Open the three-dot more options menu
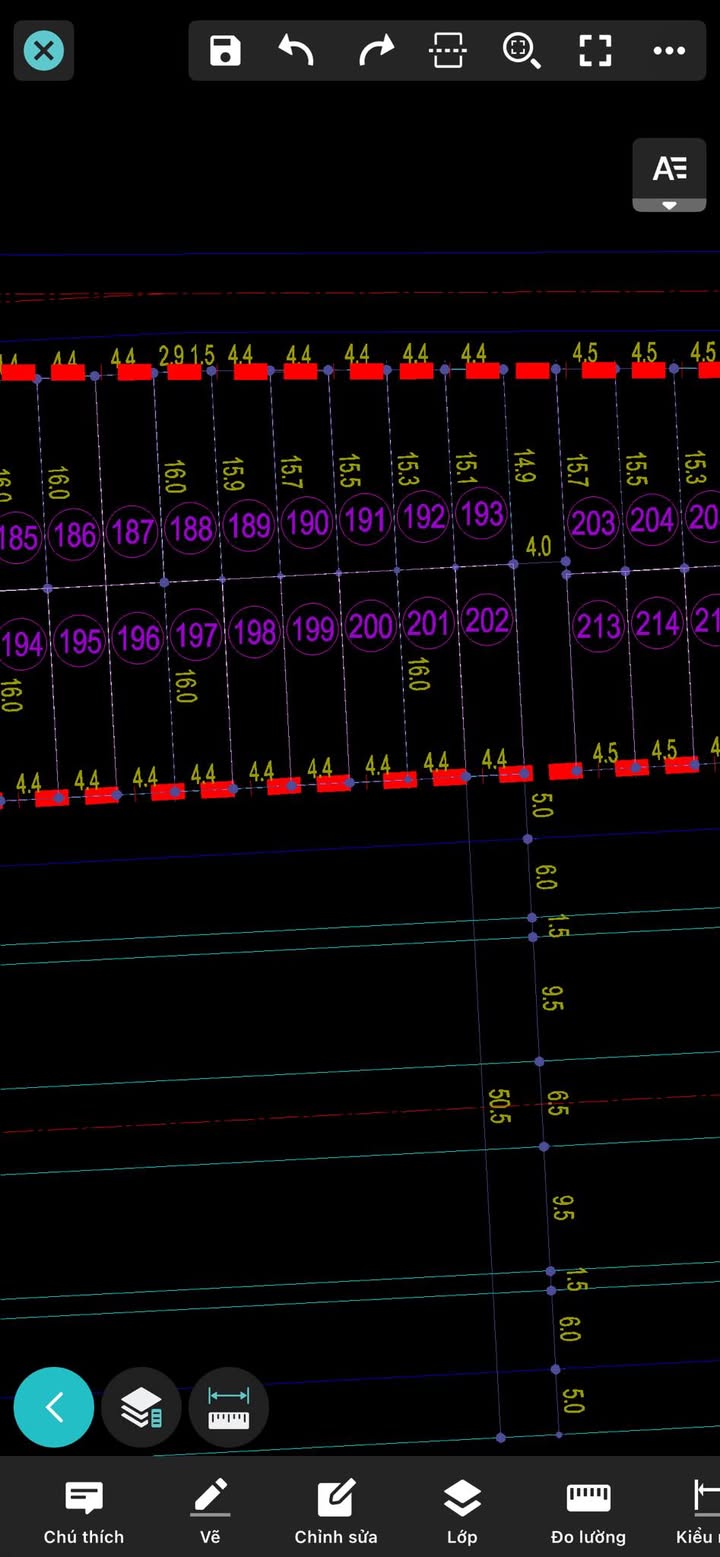720x1557 pixels. (669, 50)
